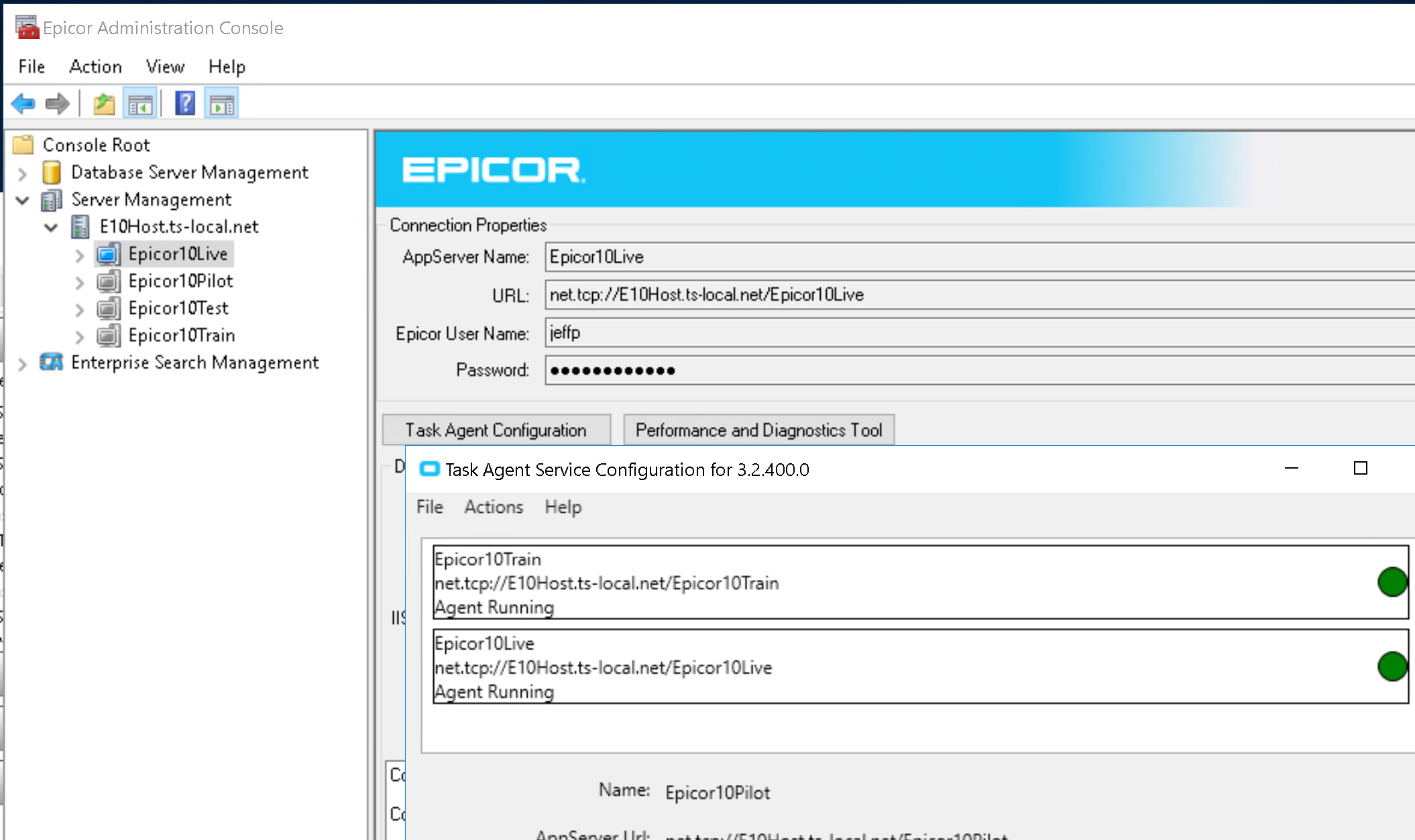1415x840 pixels.
Task: Click the Forward navigation arrow
Action: pyautogui.click(x=57, y=102)
